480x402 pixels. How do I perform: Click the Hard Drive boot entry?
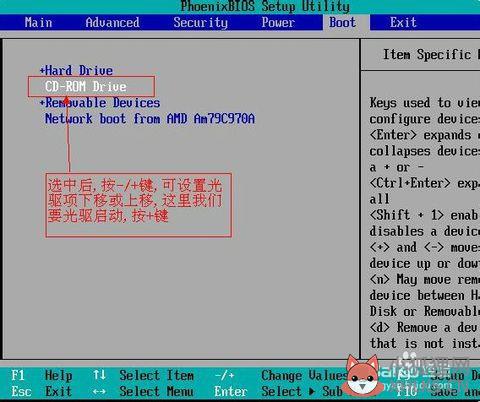point(79,70)
